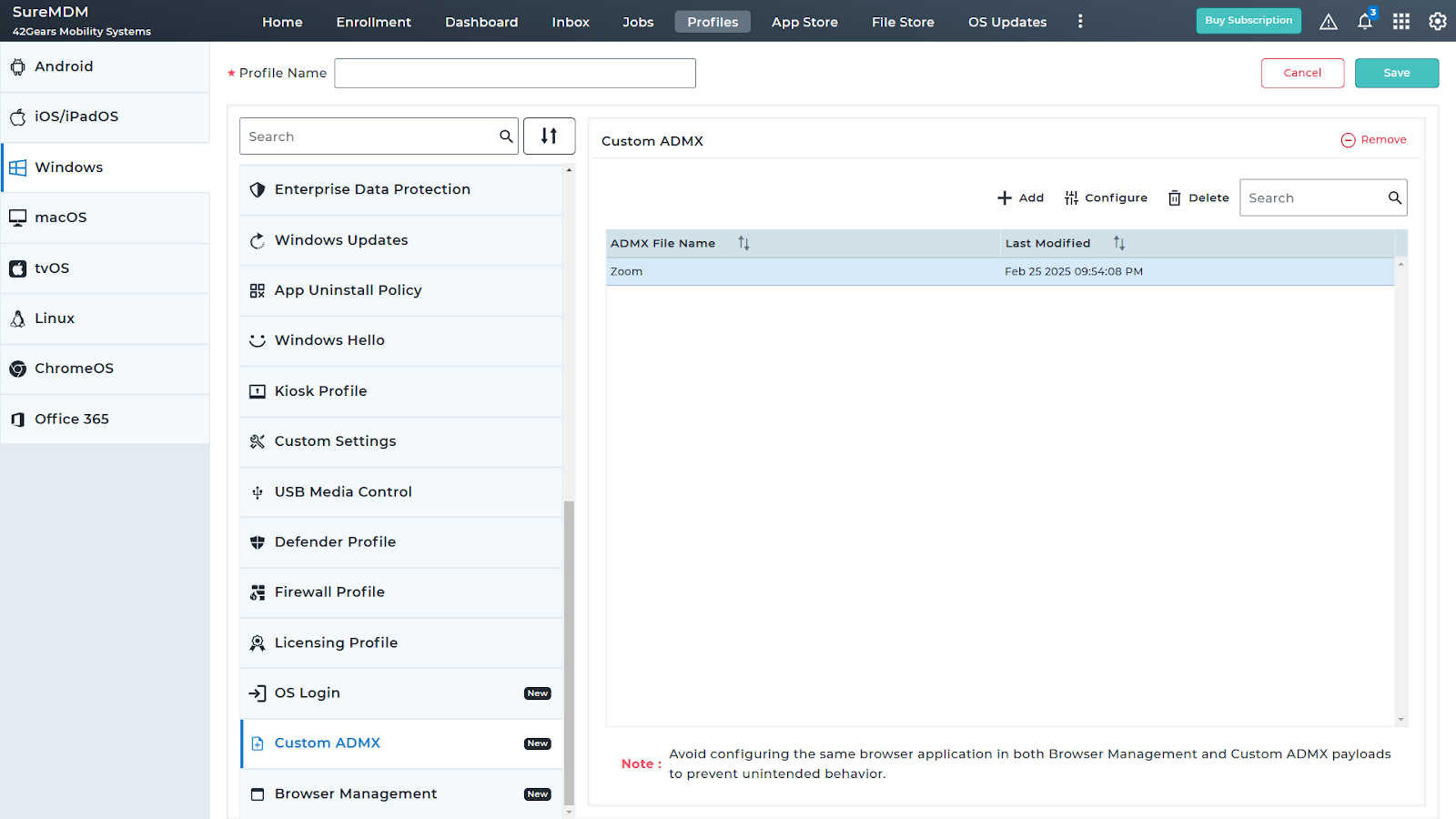
Task: Open the Jobs tab
Action: 638,22
